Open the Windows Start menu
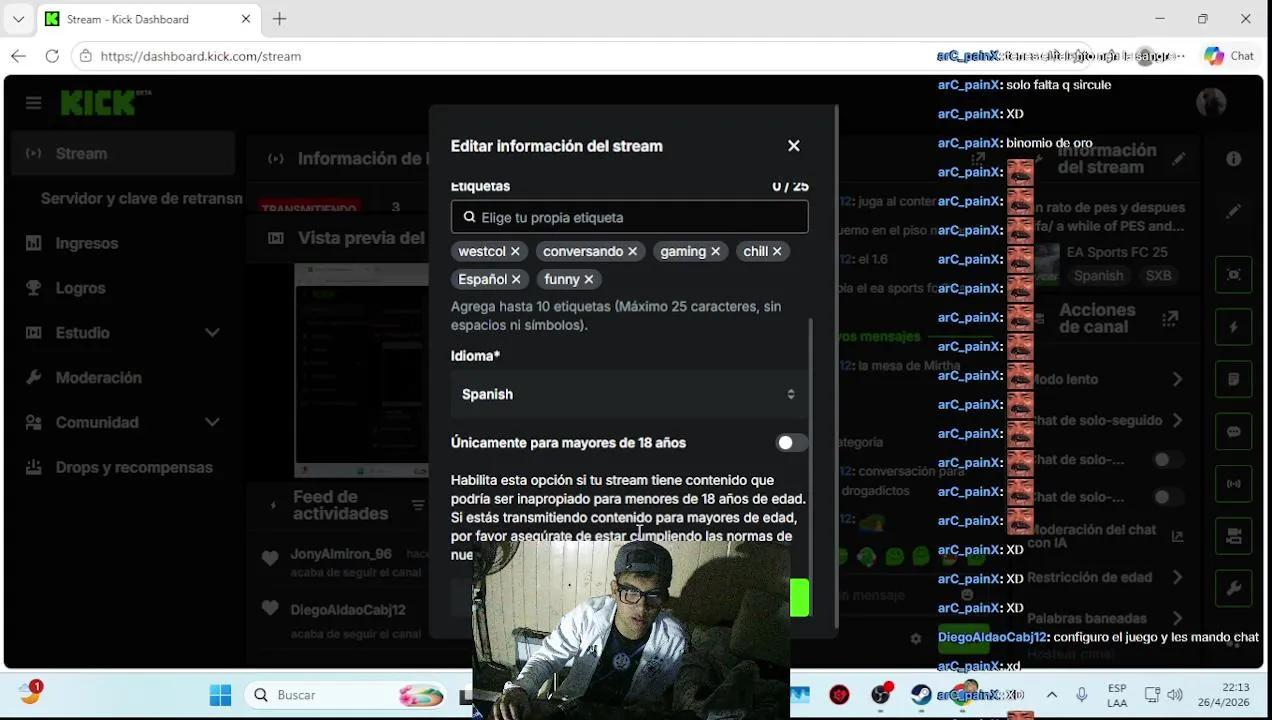 221,695
